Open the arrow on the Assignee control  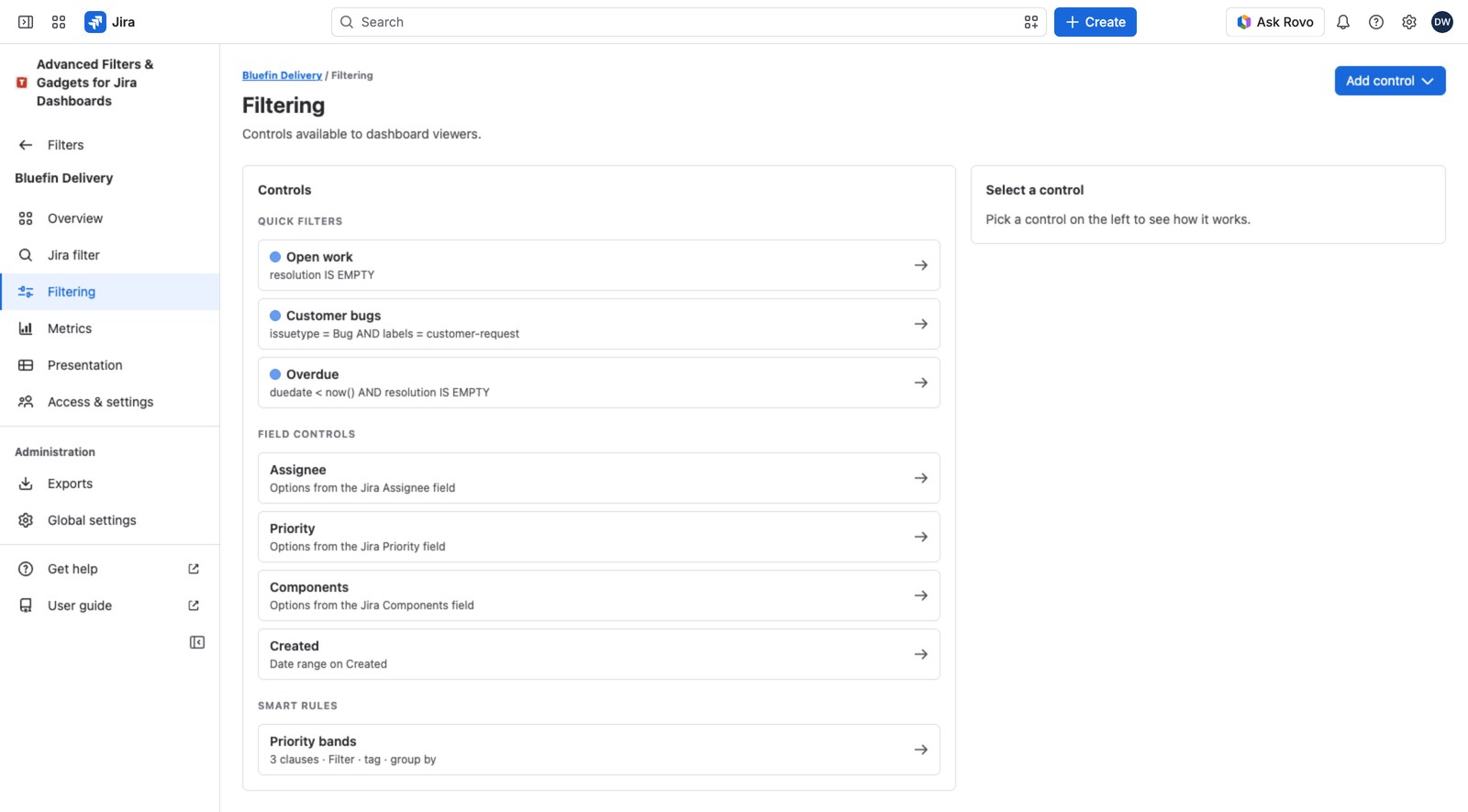coord(921,478)
